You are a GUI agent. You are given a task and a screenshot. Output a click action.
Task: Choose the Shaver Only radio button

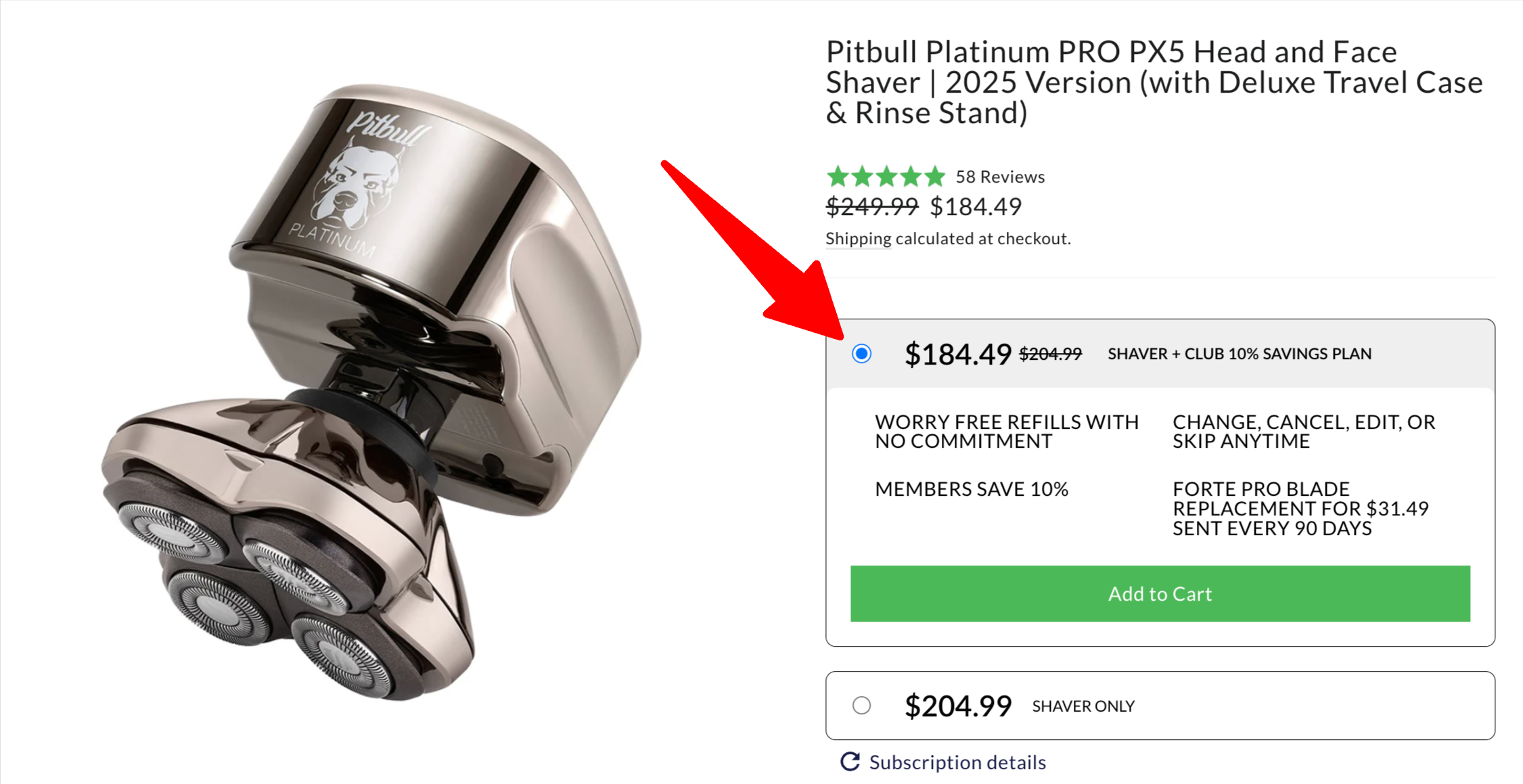coord(861,706)
